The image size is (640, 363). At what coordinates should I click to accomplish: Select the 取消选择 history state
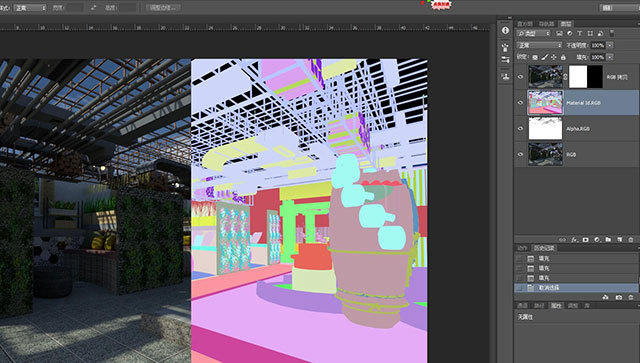576,288
